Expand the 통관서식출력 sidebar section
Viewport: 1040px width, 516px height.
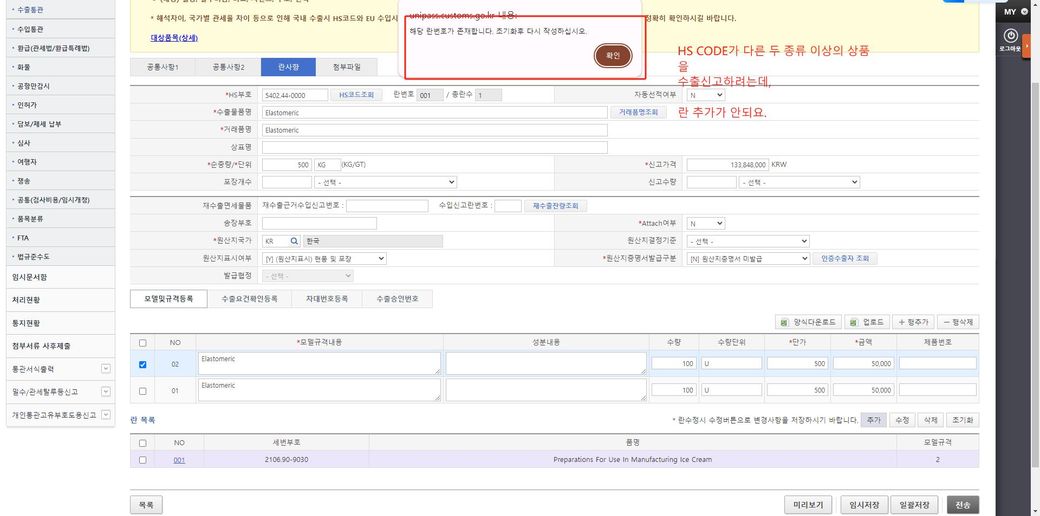tap(106, 368)
